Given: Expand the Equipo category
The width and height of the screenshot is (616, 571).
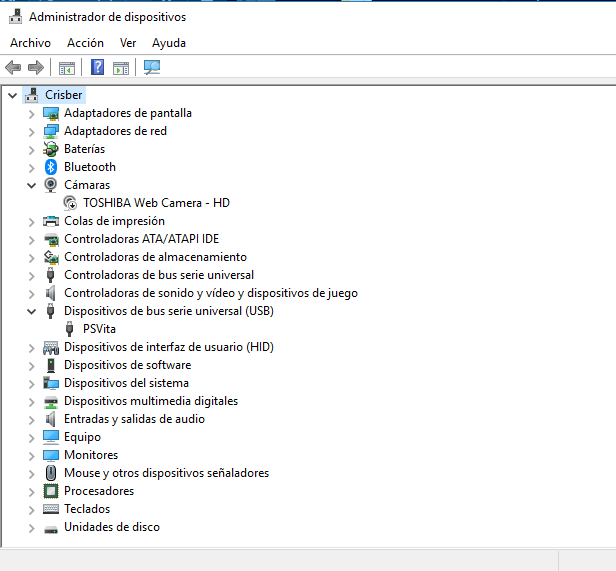Looking at the screenshot, I should (31, 438).
